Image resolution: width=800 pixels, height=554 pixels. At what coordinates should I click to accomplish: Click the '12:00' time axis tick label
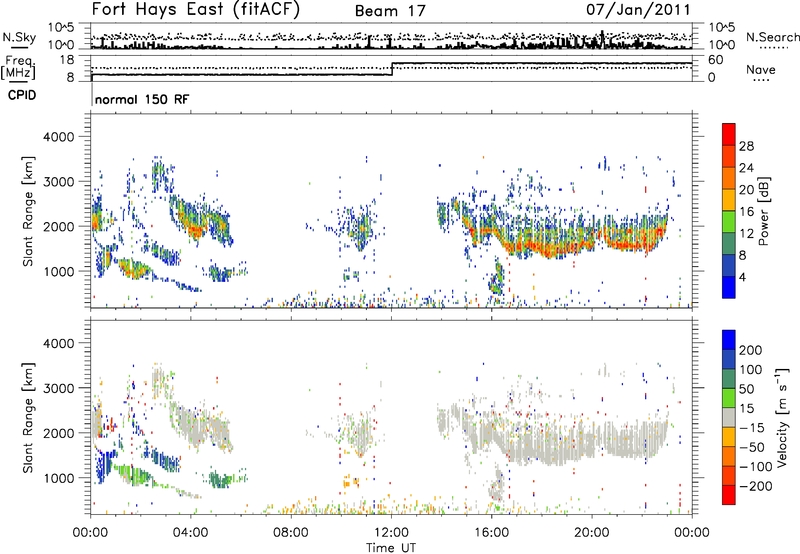point(391,533)
